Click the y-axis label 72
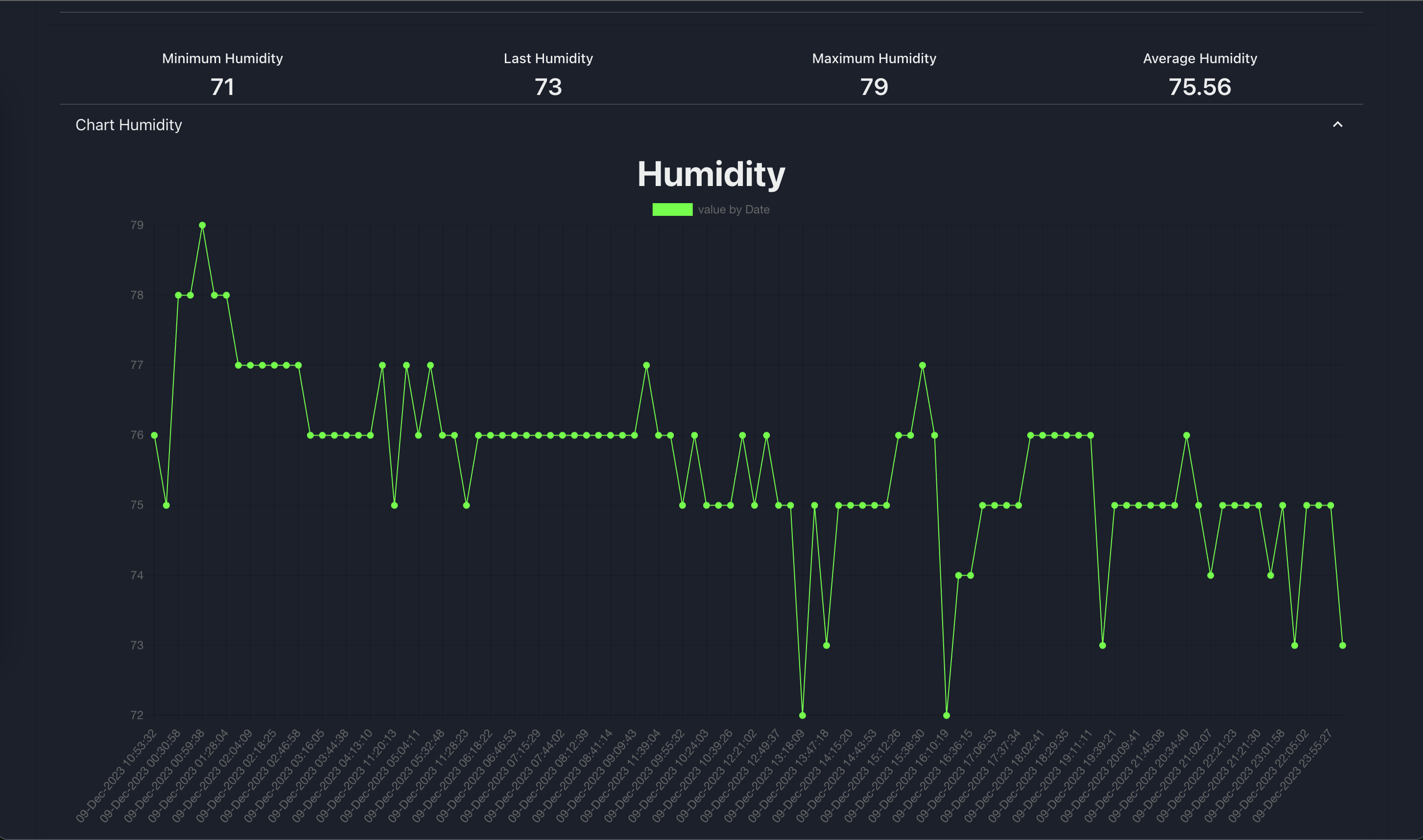Viewport: 1423px width, 840px height. point(137,716)
